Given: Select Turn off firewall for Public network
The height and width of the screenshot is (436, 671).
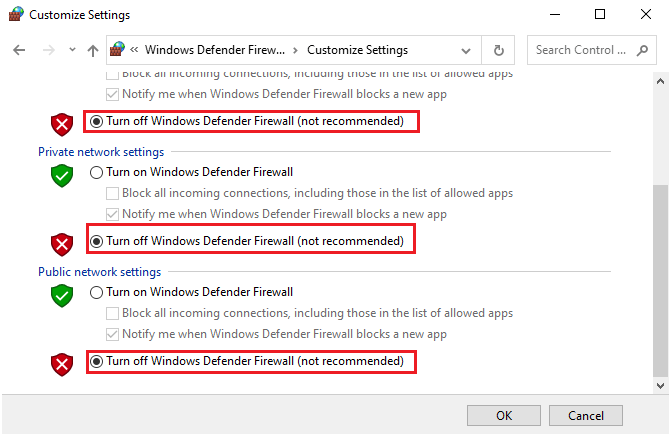Looking at the screenshot, I should pyautogui.click(x=96, y=362).
